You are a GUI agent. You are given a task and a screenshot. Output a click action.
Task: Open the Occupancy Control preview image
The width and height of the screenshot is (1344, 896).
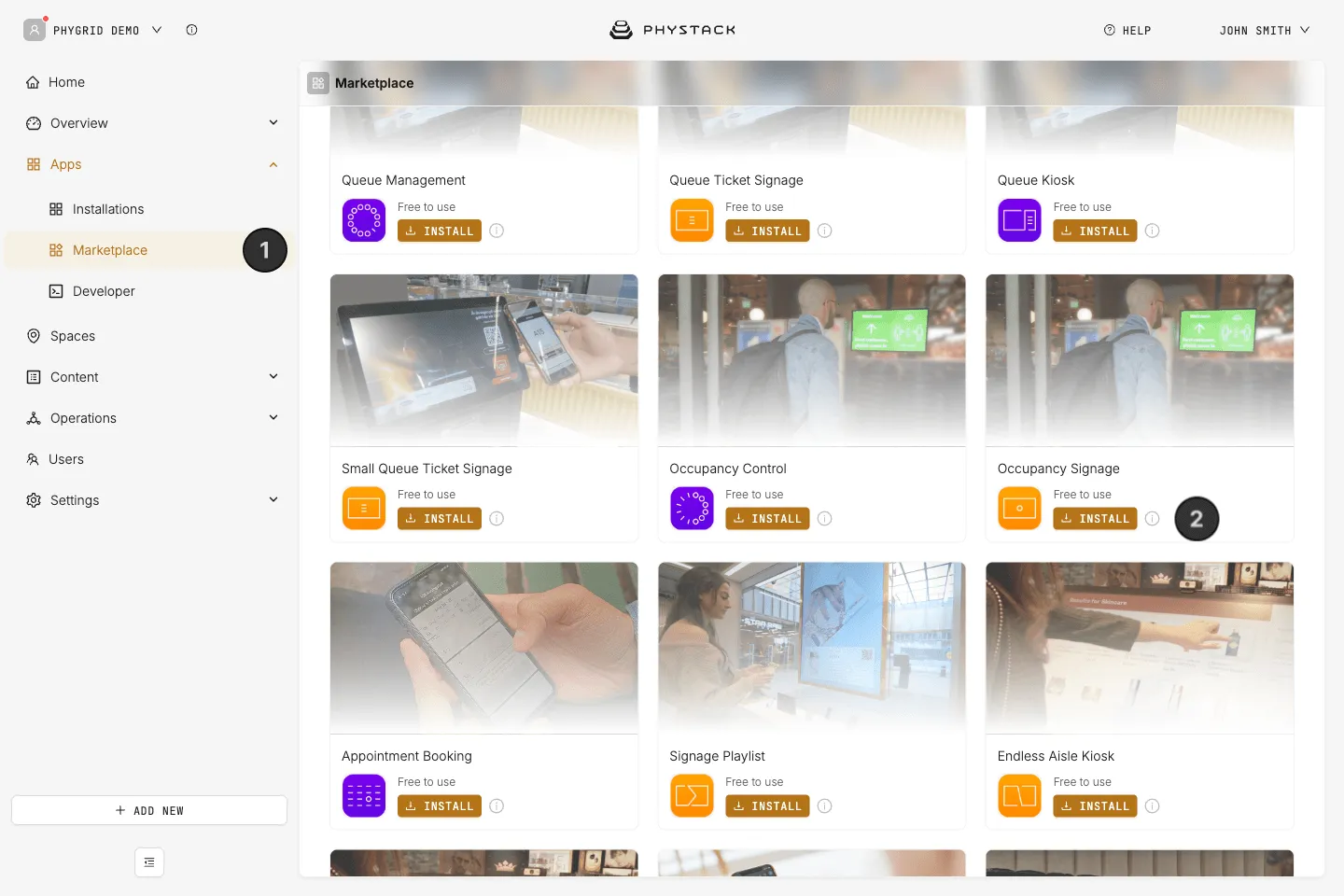tap(812, 360)
